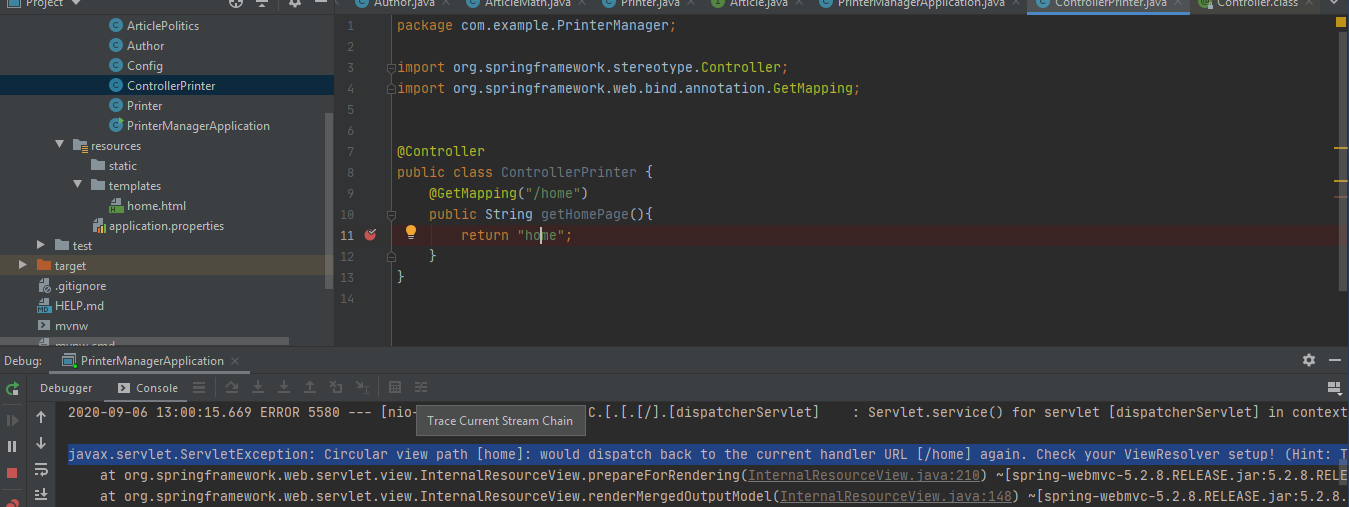Click the Step Out icon
Viewport: 1349px width, 507px height.
click(310, 388)
